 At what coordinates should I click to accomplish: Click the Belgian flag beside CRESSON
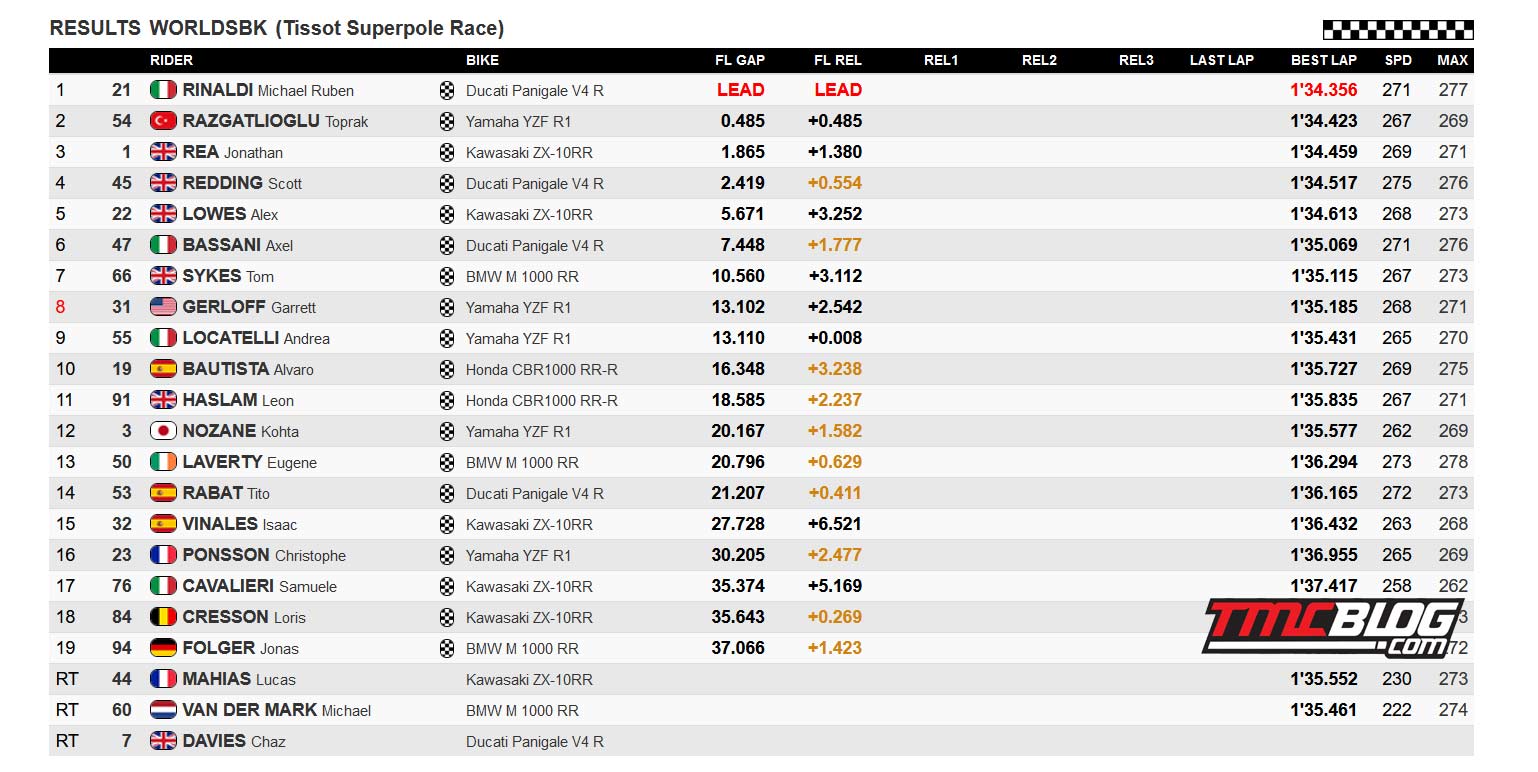(163, 617)
